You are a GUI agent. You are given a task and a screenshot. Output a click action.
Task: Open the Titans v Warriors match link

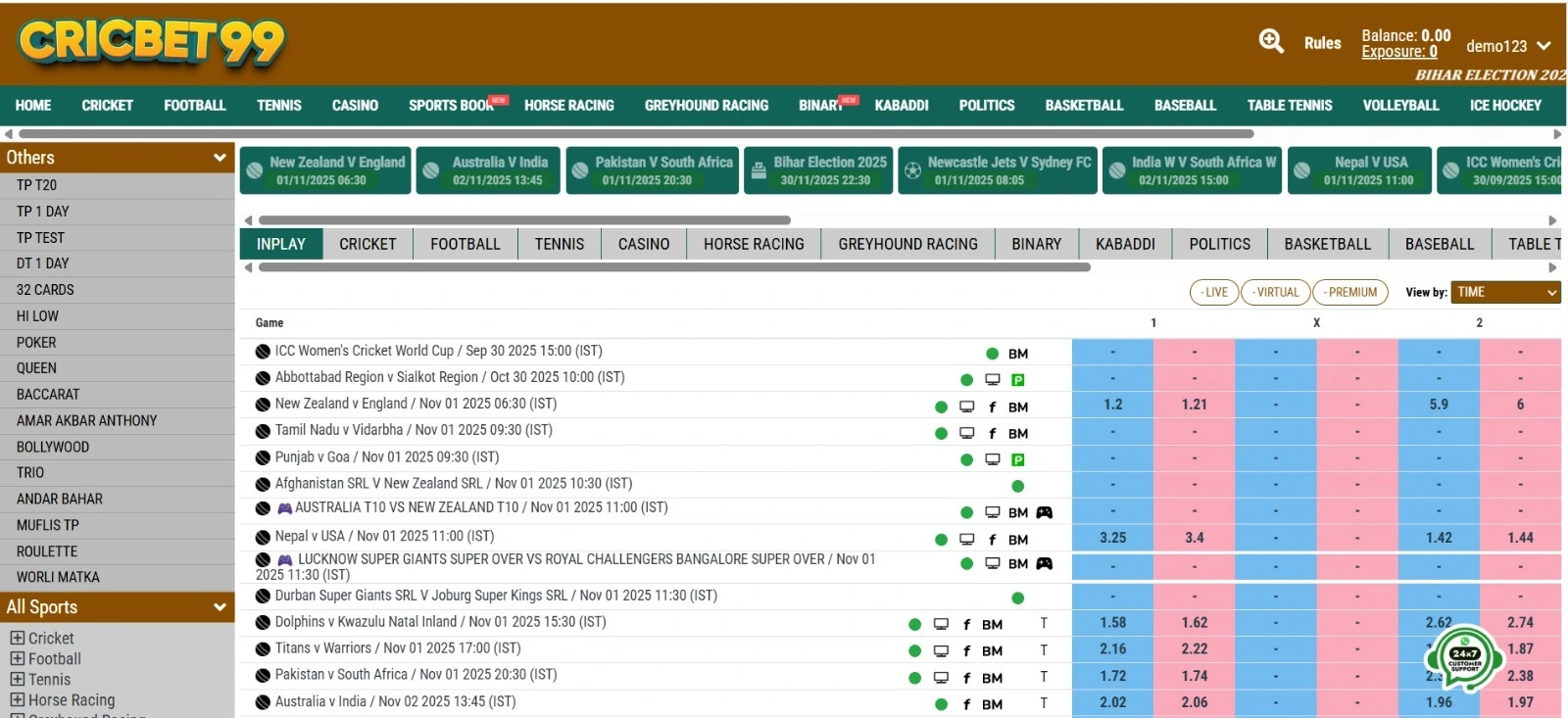[x=397, y=648]
